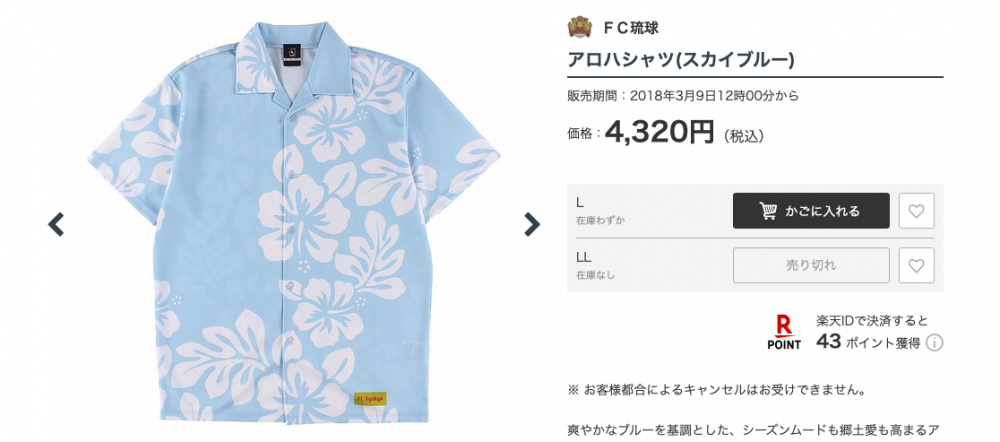Add size L with かごに入れる button
The width and height of the screenshot is (1000, 442).
pyautogui.click(x=811, y=210)
